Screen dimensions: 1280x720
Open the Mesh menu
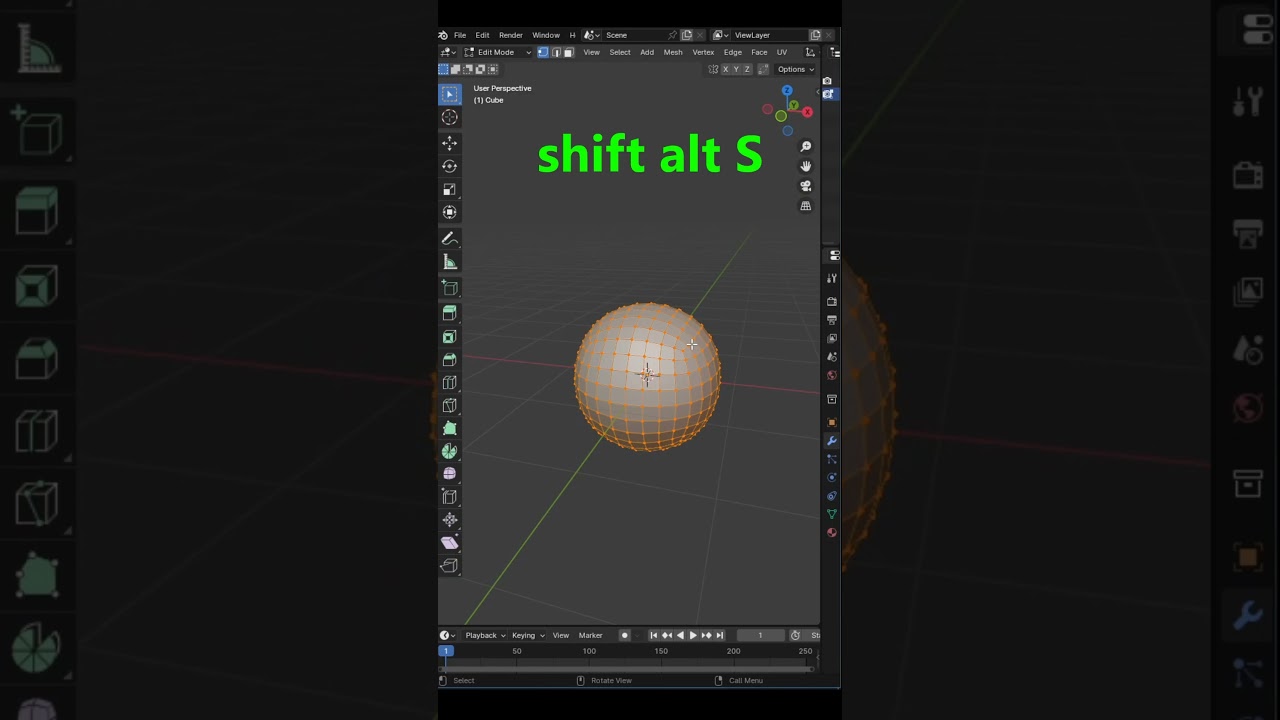(x=673, y=52)
